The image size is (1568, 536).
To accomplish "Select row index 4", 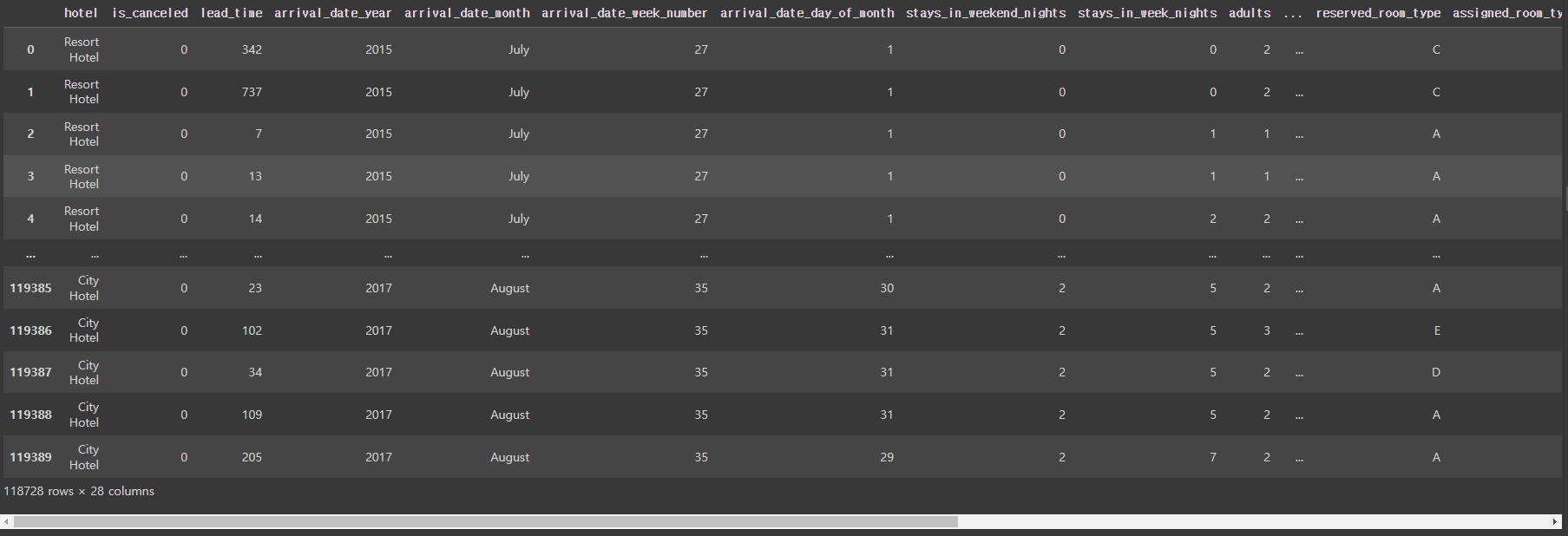I will pos(30,219).
